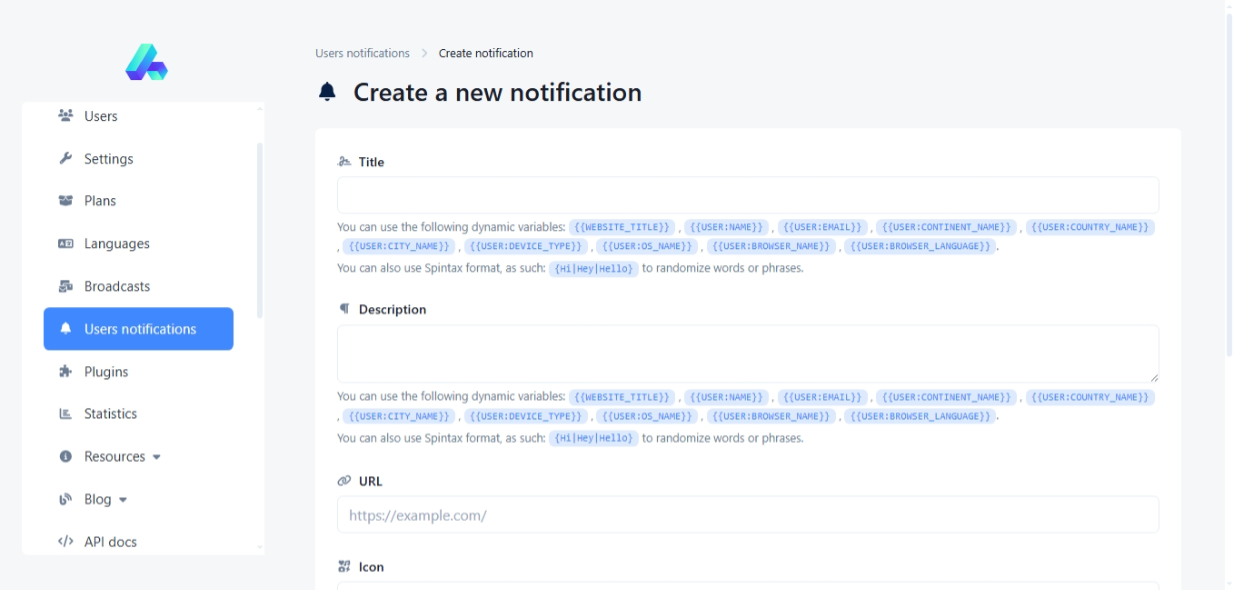Open the Users notifications menu item

coord(139,329)
